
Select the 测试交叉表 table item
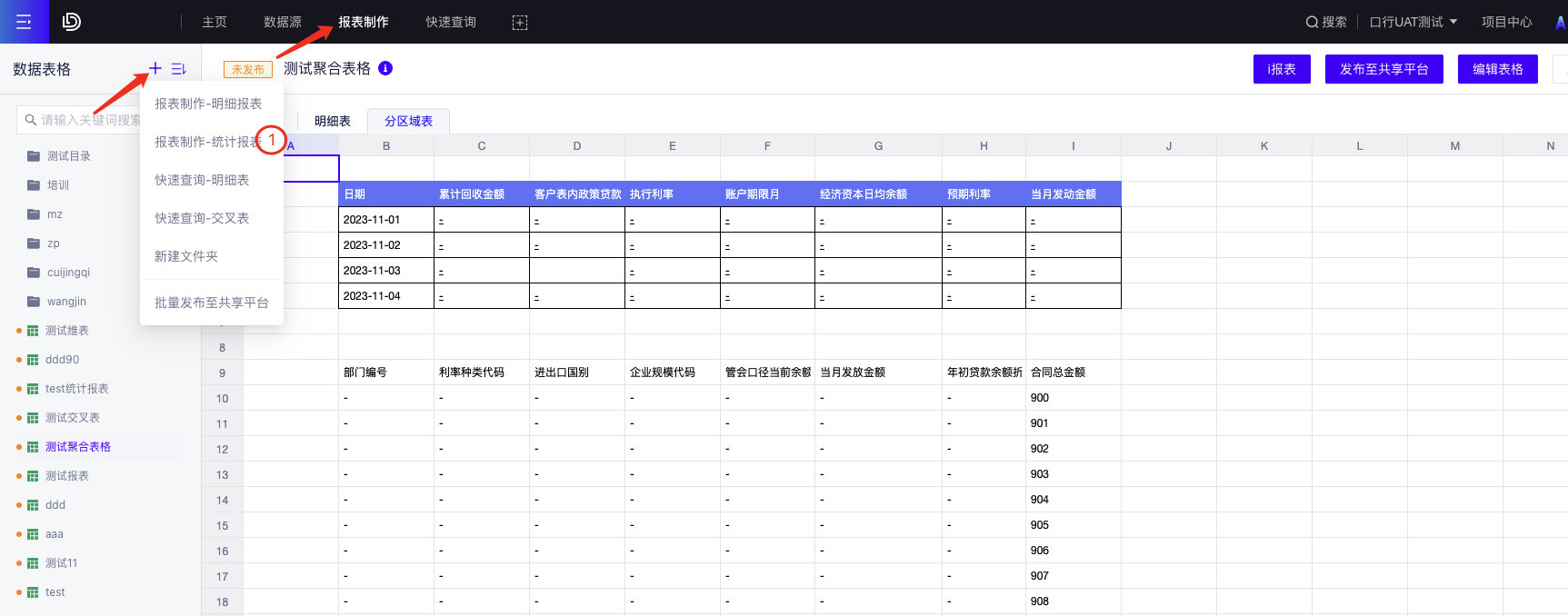[73, 418]
